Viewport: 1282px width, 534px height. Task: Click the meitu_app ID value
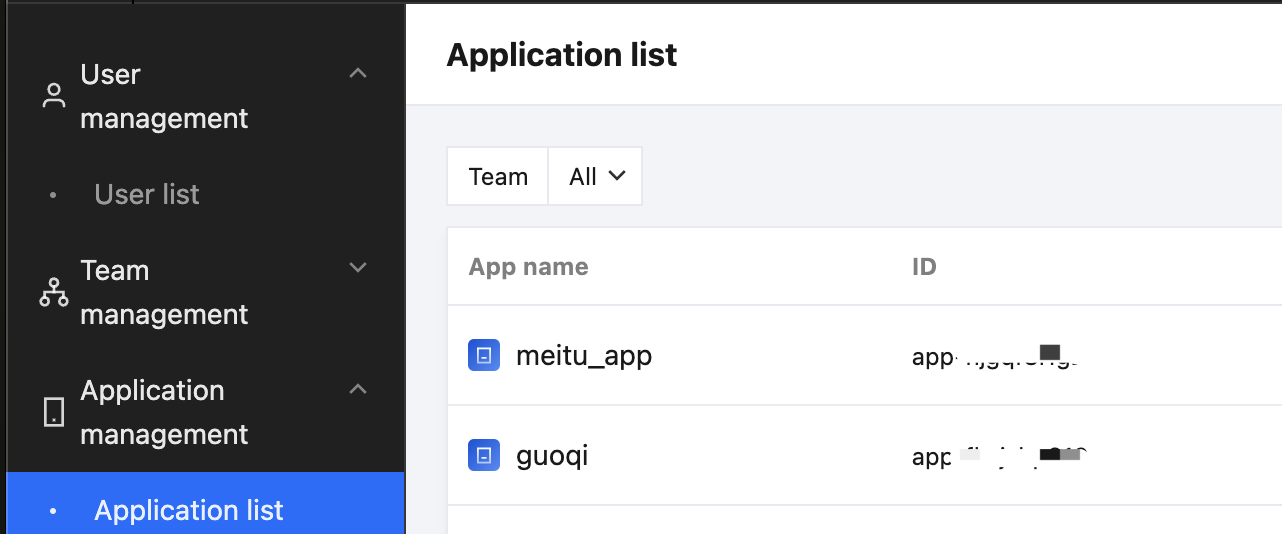[995, 356]
